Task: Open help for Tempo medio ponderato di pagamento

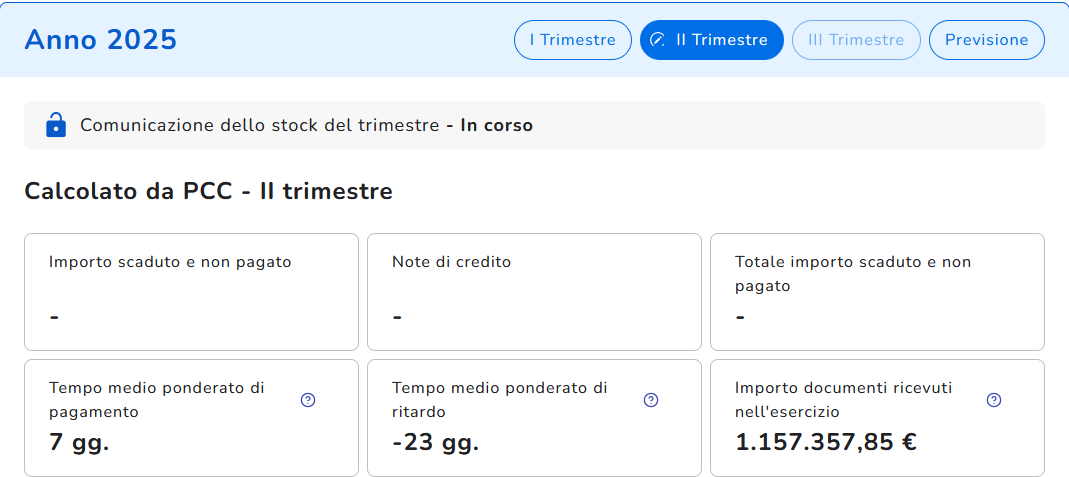Action: click(x=308, y=400)
